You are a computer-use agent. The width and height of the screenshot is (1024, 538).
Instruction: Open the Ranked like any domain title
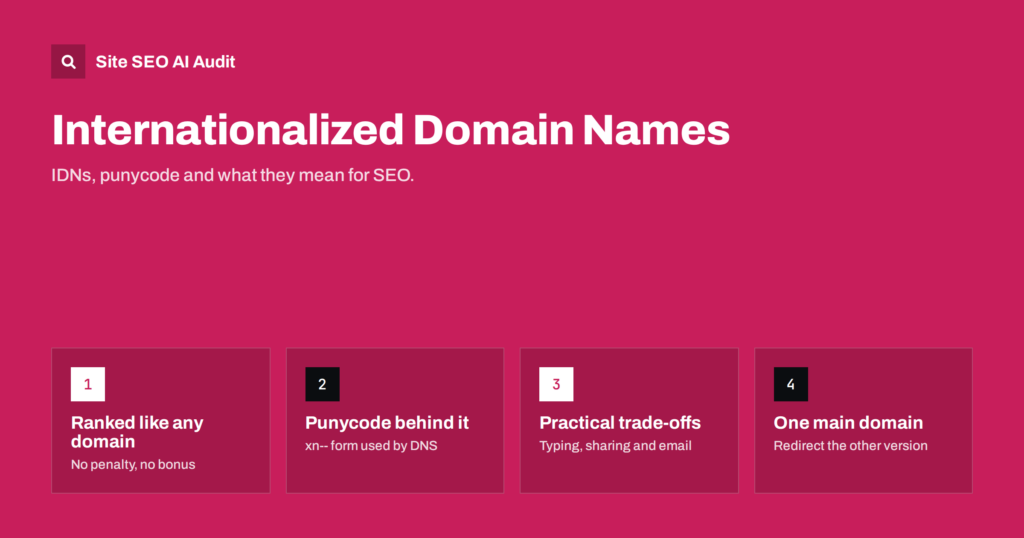pyautogui.click(x=137, y=432)
